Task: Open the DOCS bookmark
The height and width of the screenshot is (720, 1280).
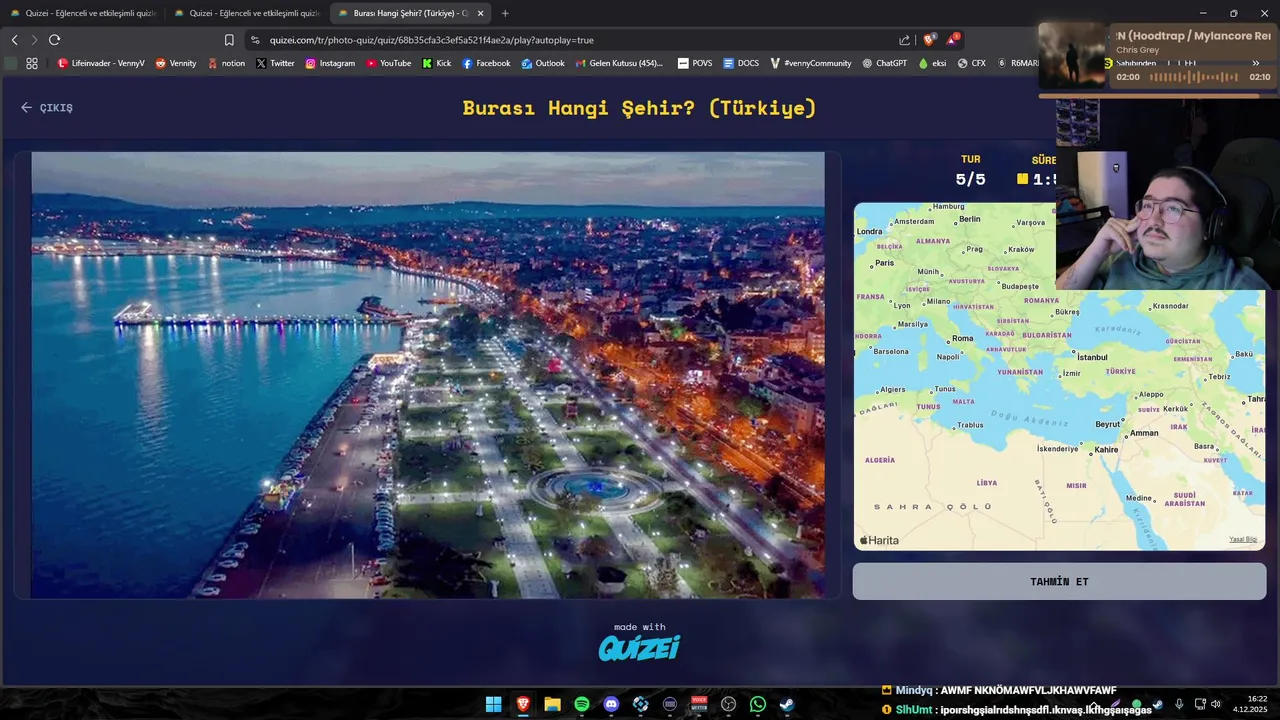Action: coord(741,63)
